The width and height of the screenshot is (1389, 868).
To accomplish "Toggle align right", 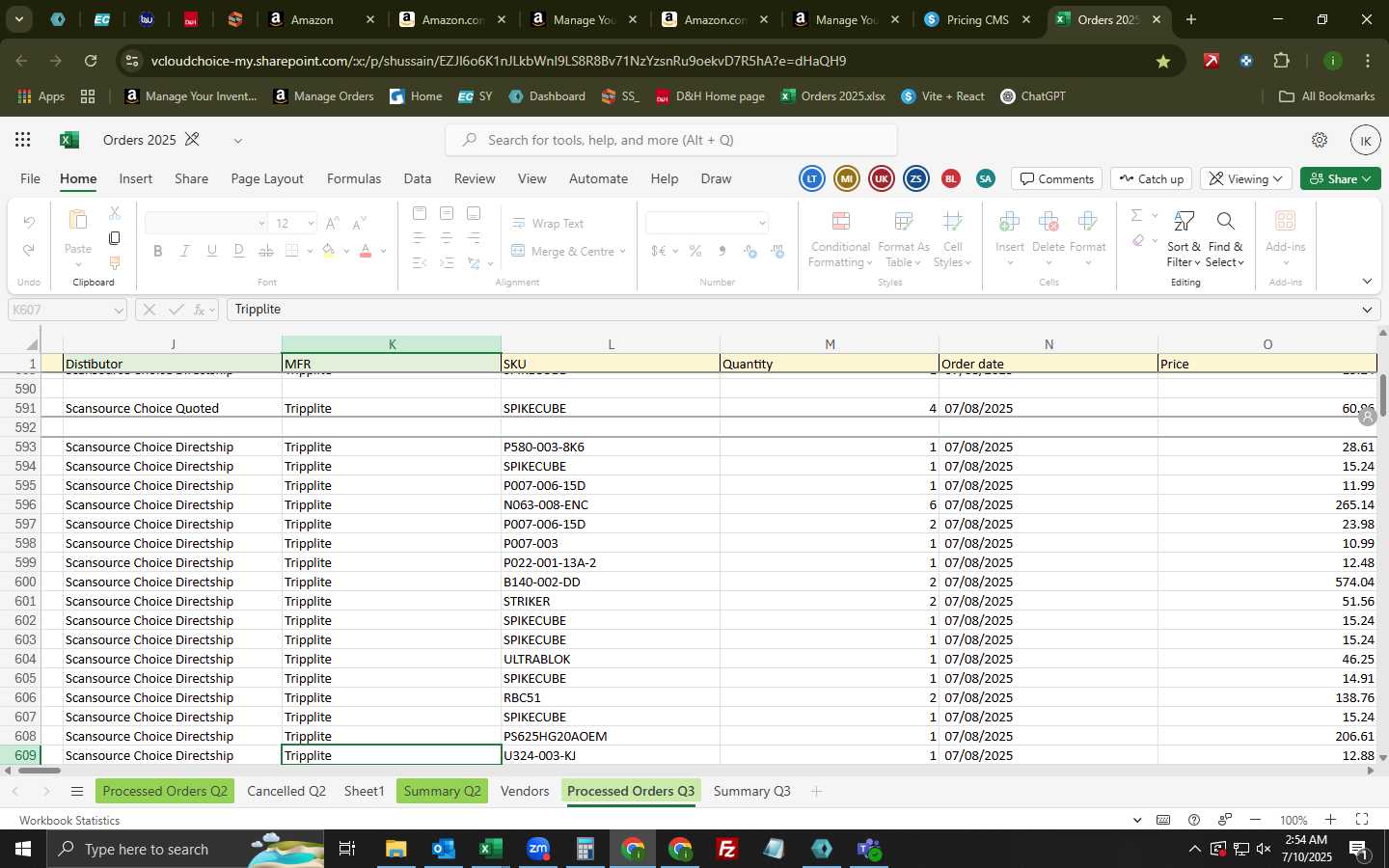I will tap(474, 237).
